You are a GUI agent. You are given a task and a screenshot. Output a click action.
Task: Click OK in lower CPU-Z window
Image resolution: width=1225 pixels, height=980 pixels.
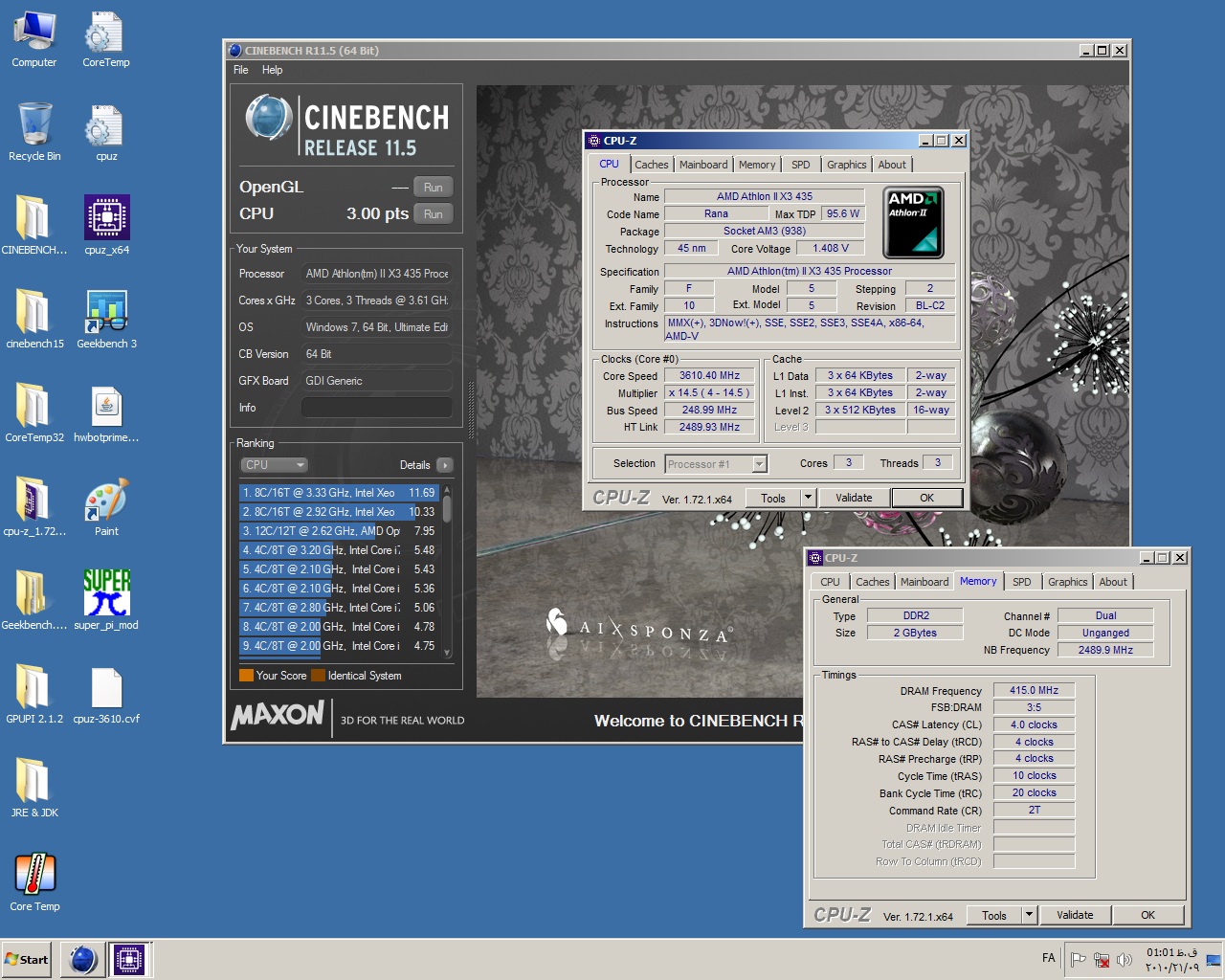[x=1147, y=915]
